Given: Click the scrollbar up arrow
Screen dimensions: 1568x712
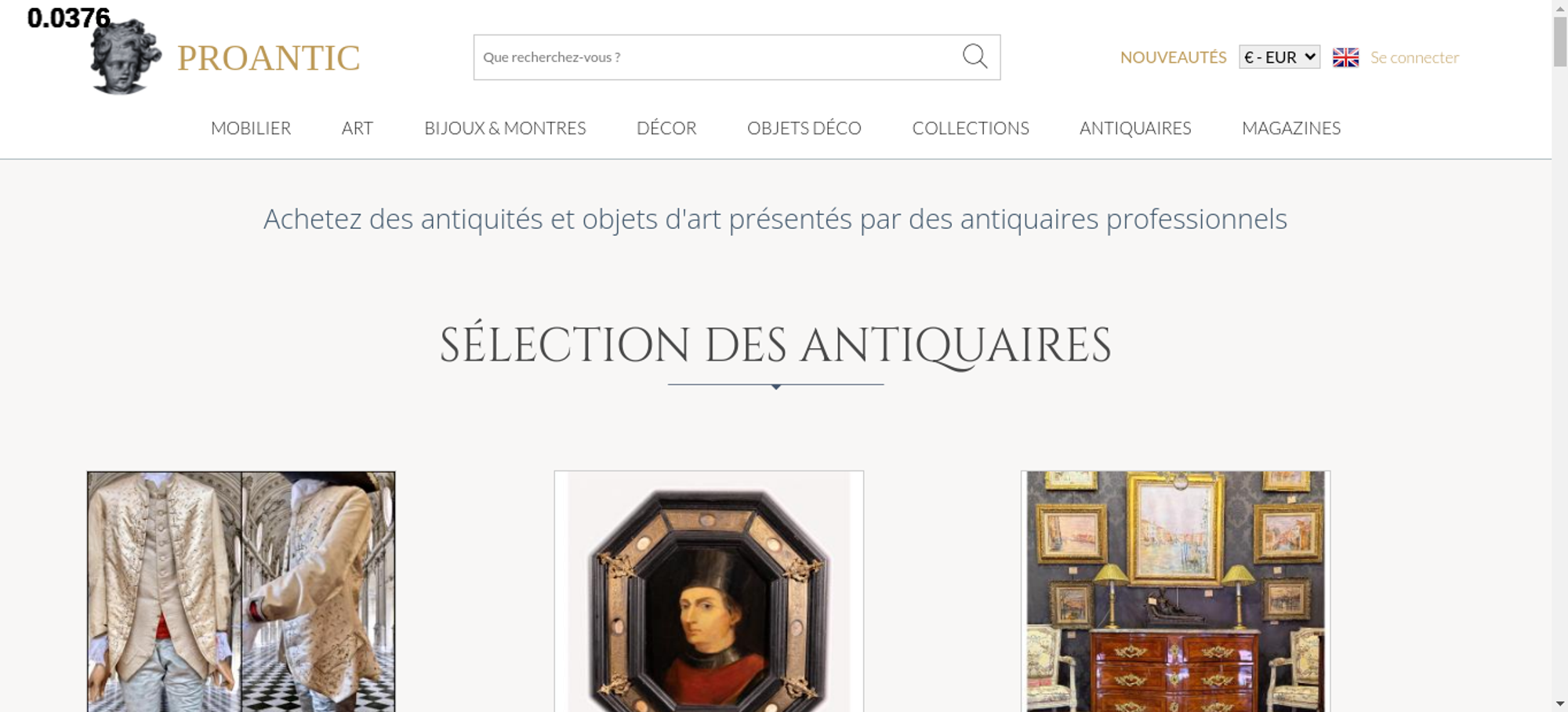Looking at the screenshot, I should coord(1560,8).
